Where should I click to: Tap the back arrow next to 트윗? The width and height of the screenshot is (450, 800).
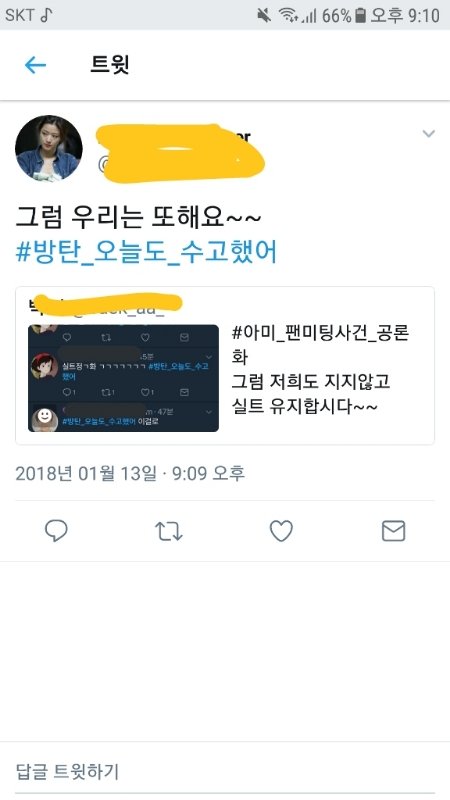point(35,65)
